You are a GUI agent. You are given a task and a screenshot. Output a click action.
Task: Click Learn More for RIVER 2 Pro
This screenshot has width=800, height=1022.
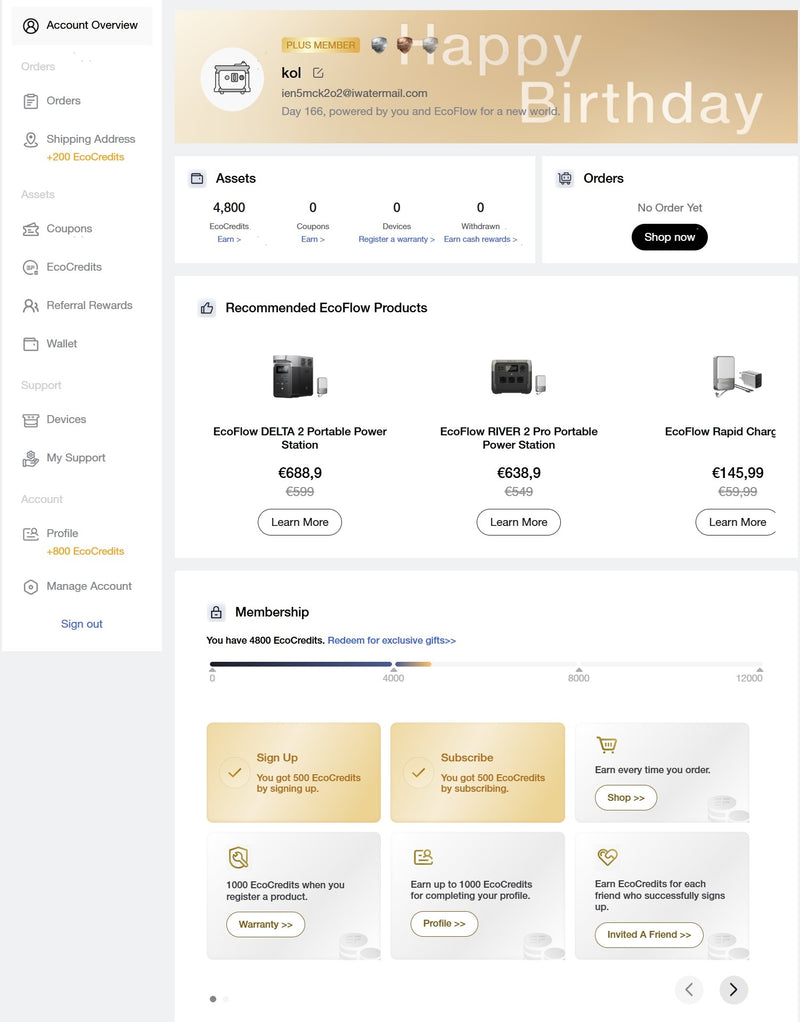point(518,522)
